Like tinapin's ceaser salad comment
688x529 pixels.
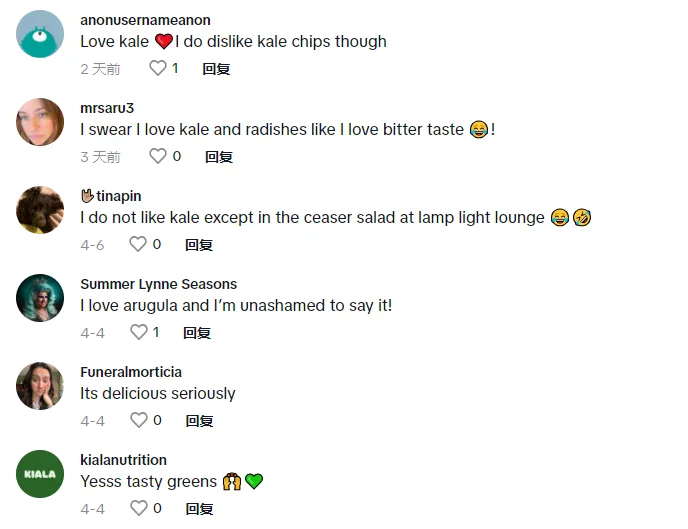137,244
